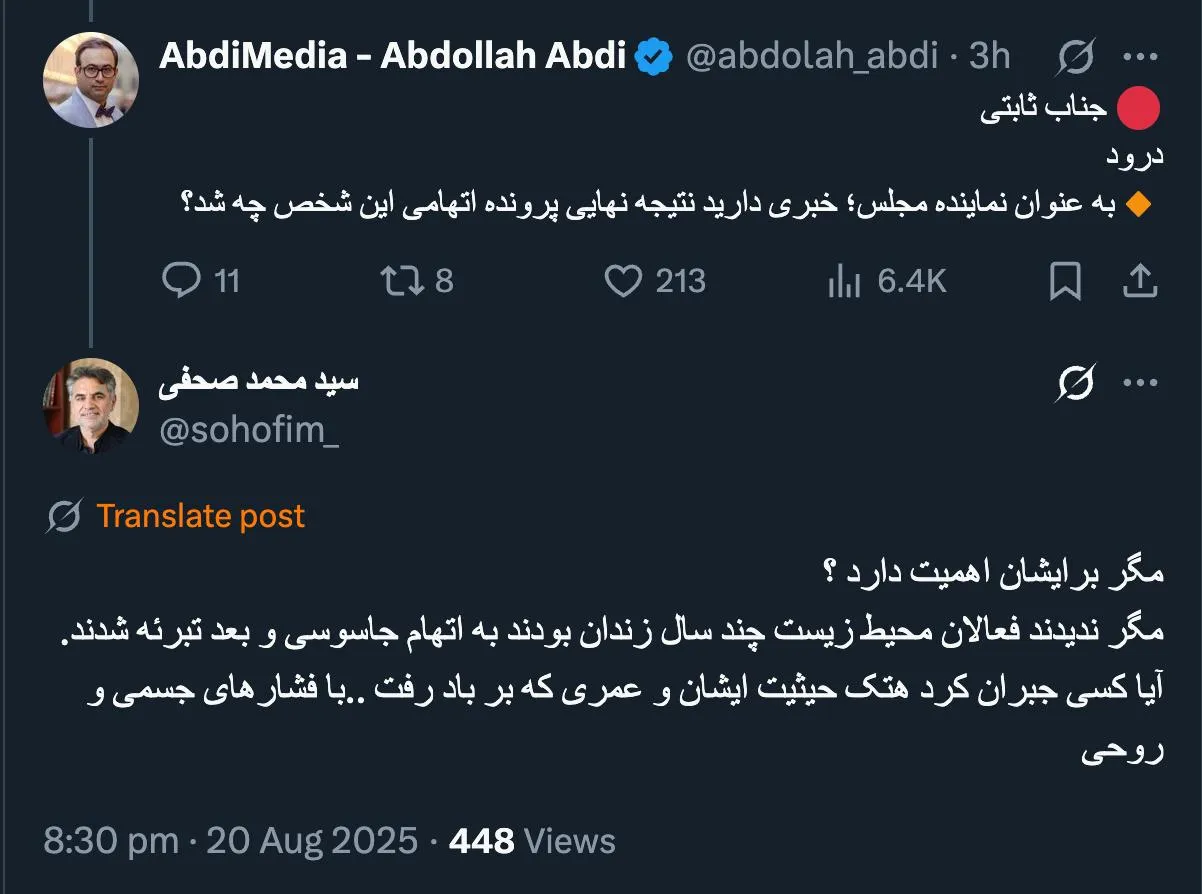
Task: Visit the @abdolah_abdi profile handle
Action: point(812,56)
